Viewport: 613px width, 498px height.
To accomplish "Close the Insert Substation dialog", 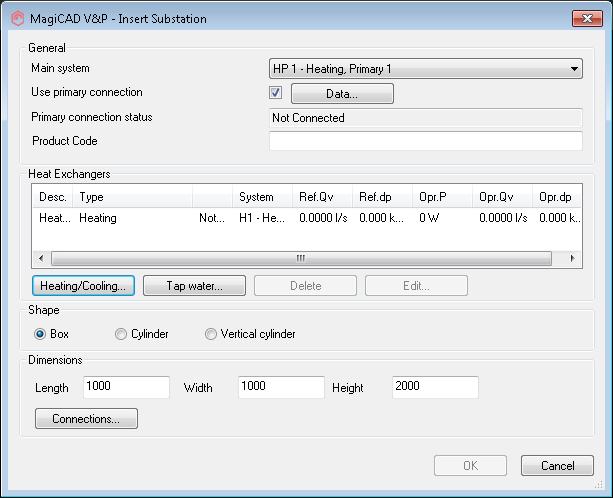I will click(587, 18).
